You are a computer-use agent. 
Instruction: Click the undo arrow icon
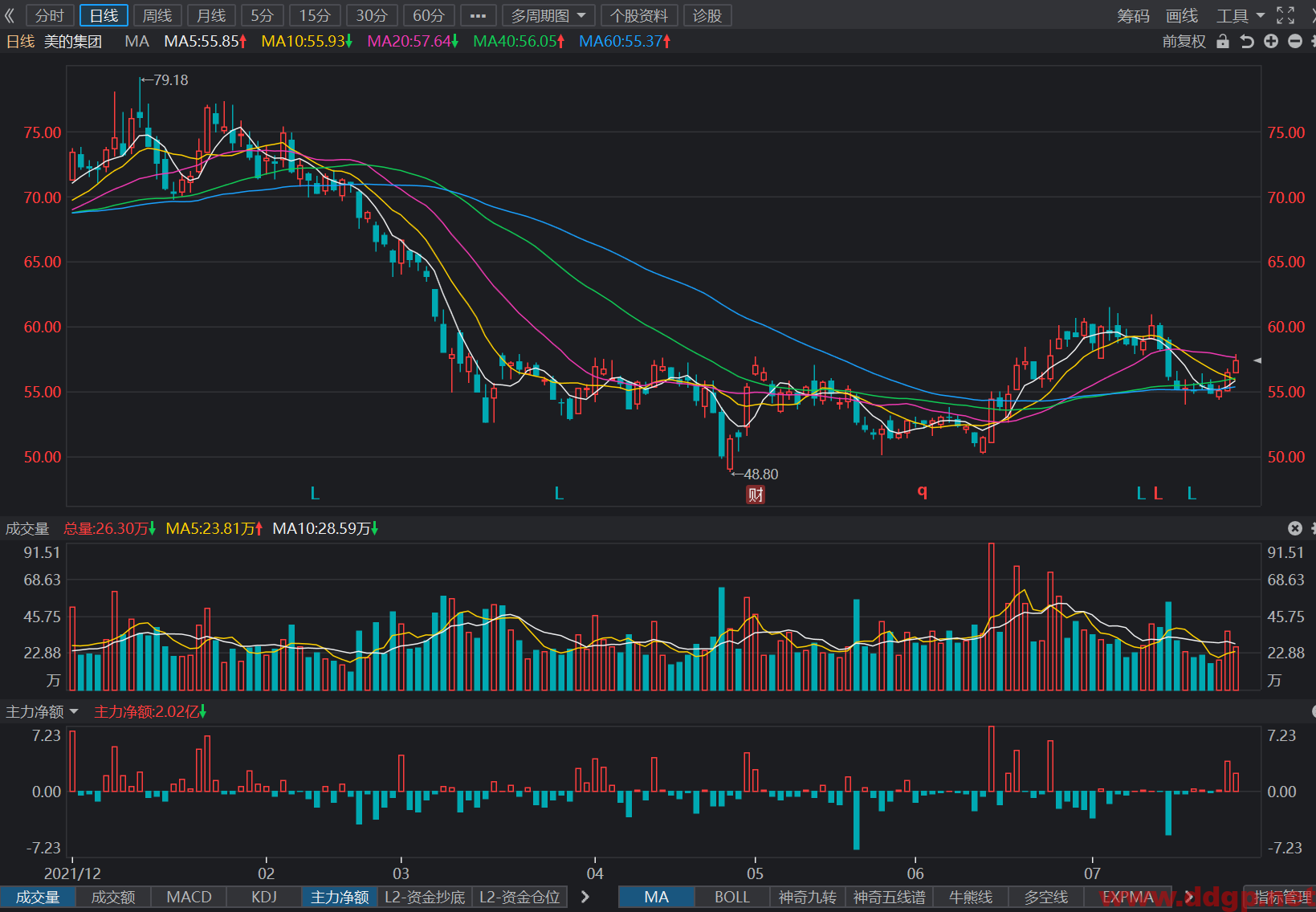tap(1247, 41)
